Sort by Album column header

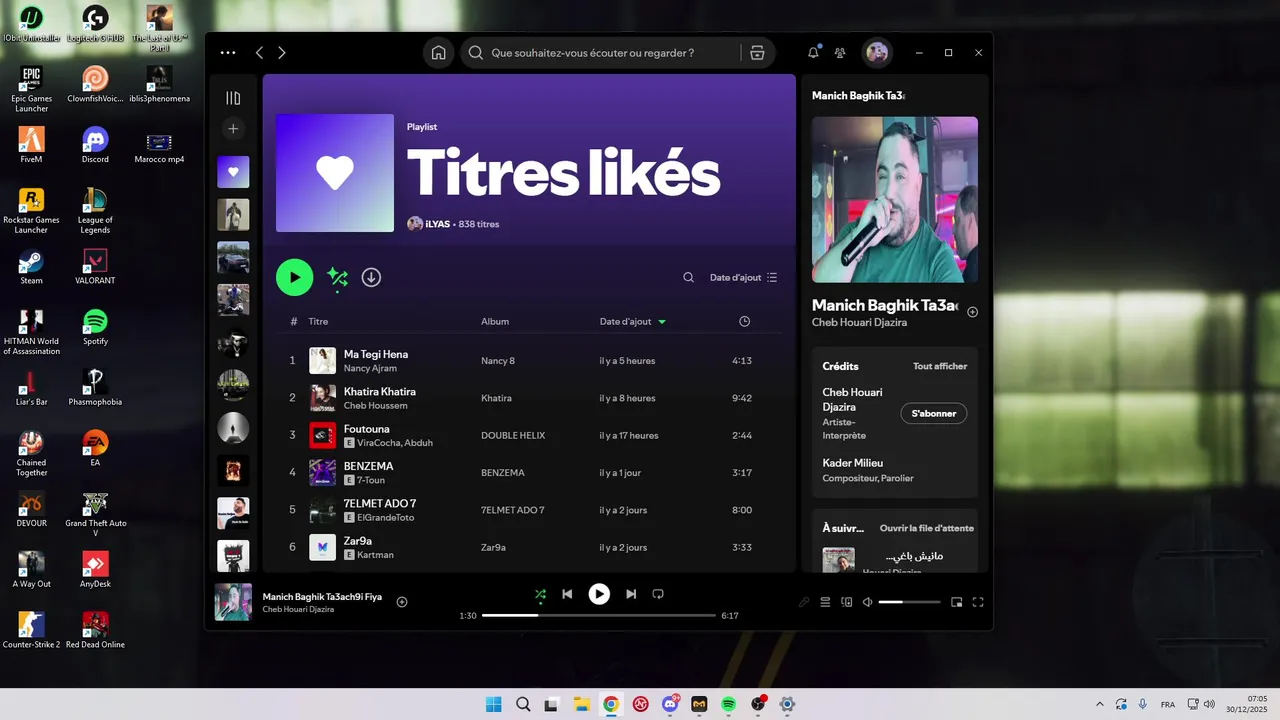click(495, 322)
